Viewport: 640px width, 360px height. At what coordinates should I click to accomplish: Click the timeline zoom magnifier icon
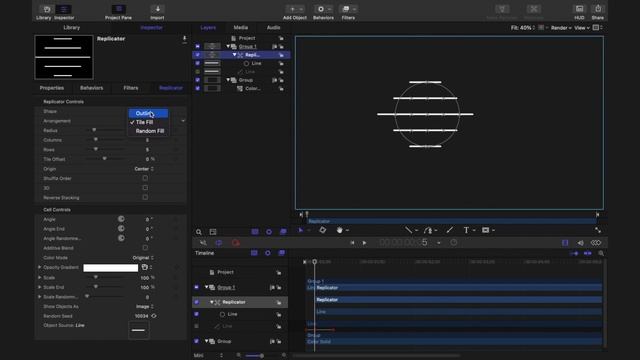(601, 253)
